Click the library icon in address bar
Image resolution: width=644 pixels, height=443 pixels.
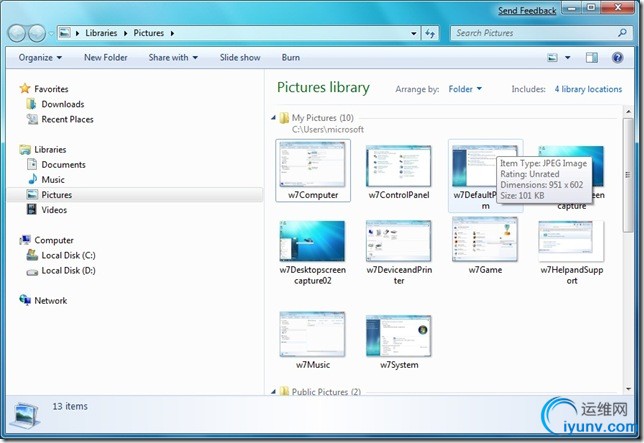coord(64,33)
